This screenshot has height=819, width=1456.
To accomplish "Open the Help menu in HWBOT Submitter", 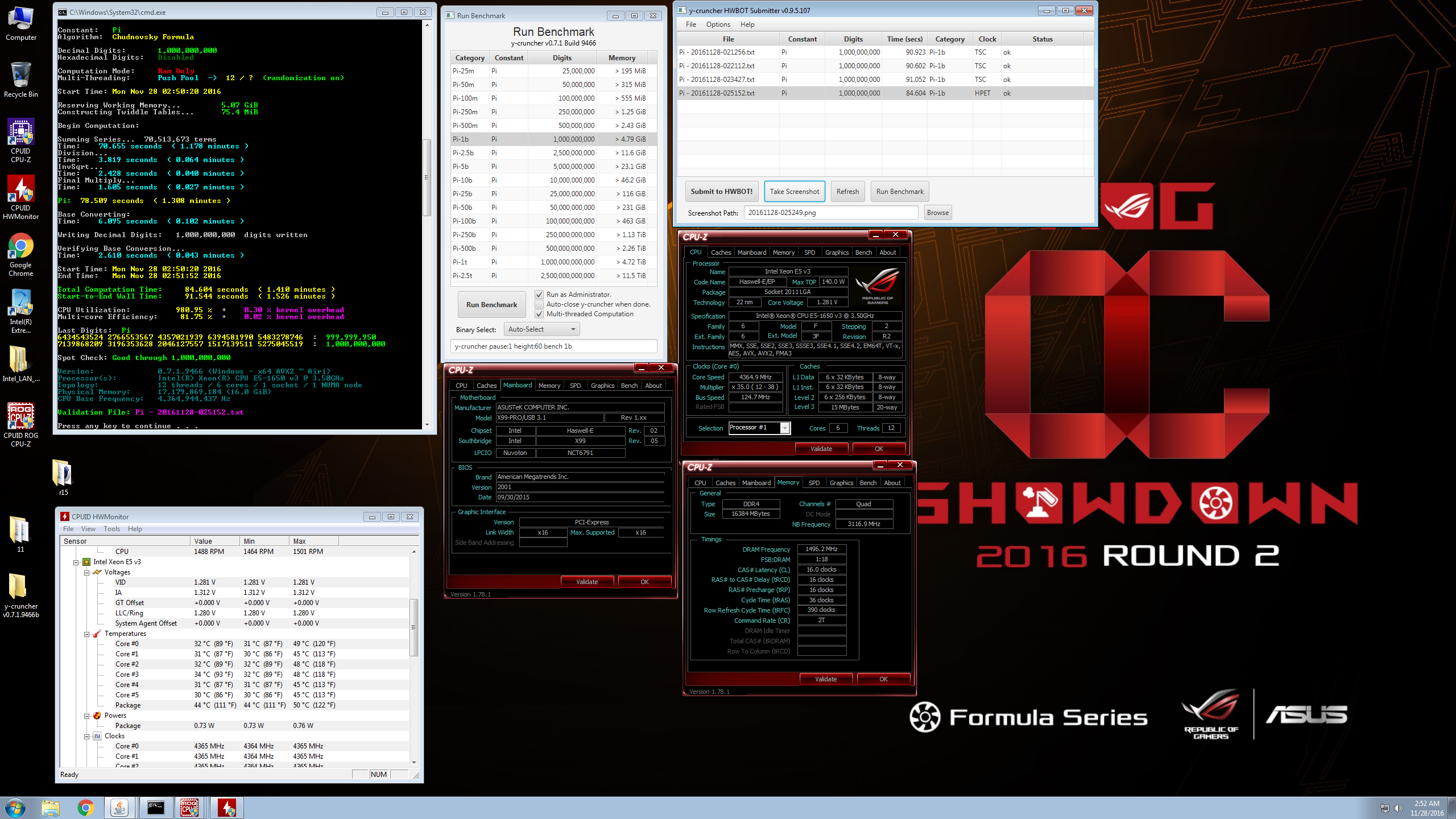I will click(x=747, y=24).
